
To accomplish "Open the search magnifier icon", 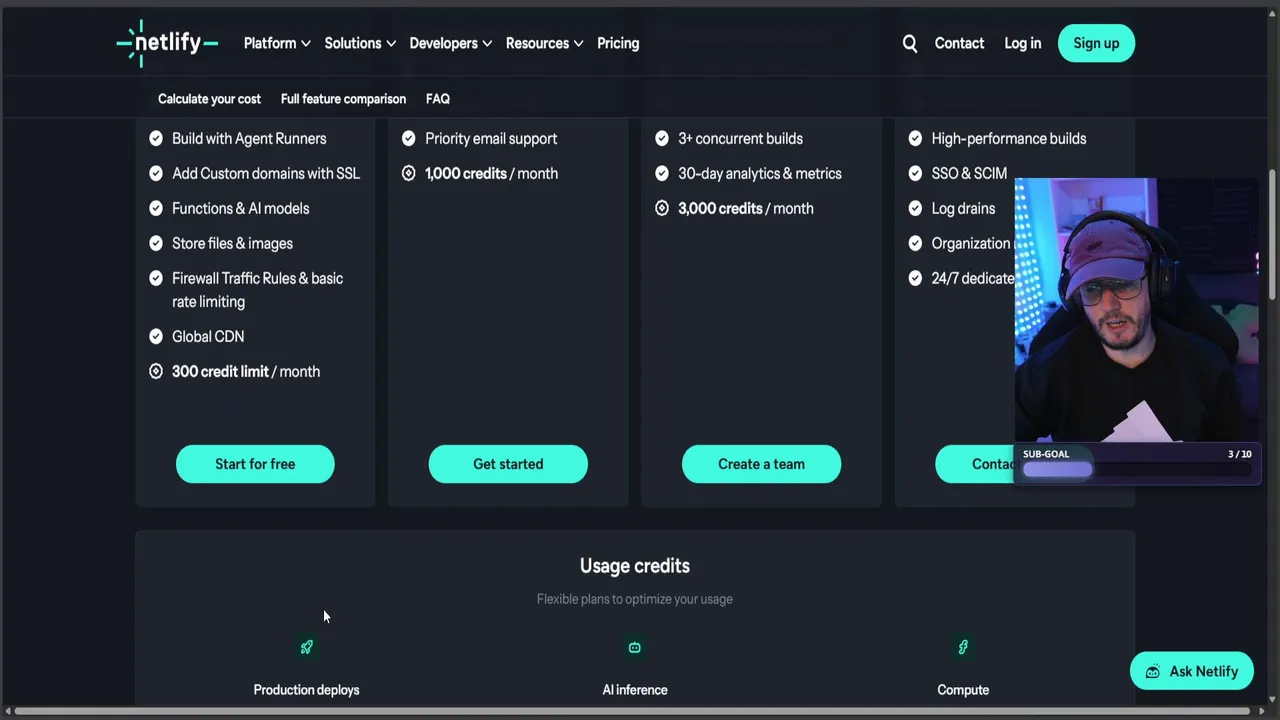I will [910, 43].
